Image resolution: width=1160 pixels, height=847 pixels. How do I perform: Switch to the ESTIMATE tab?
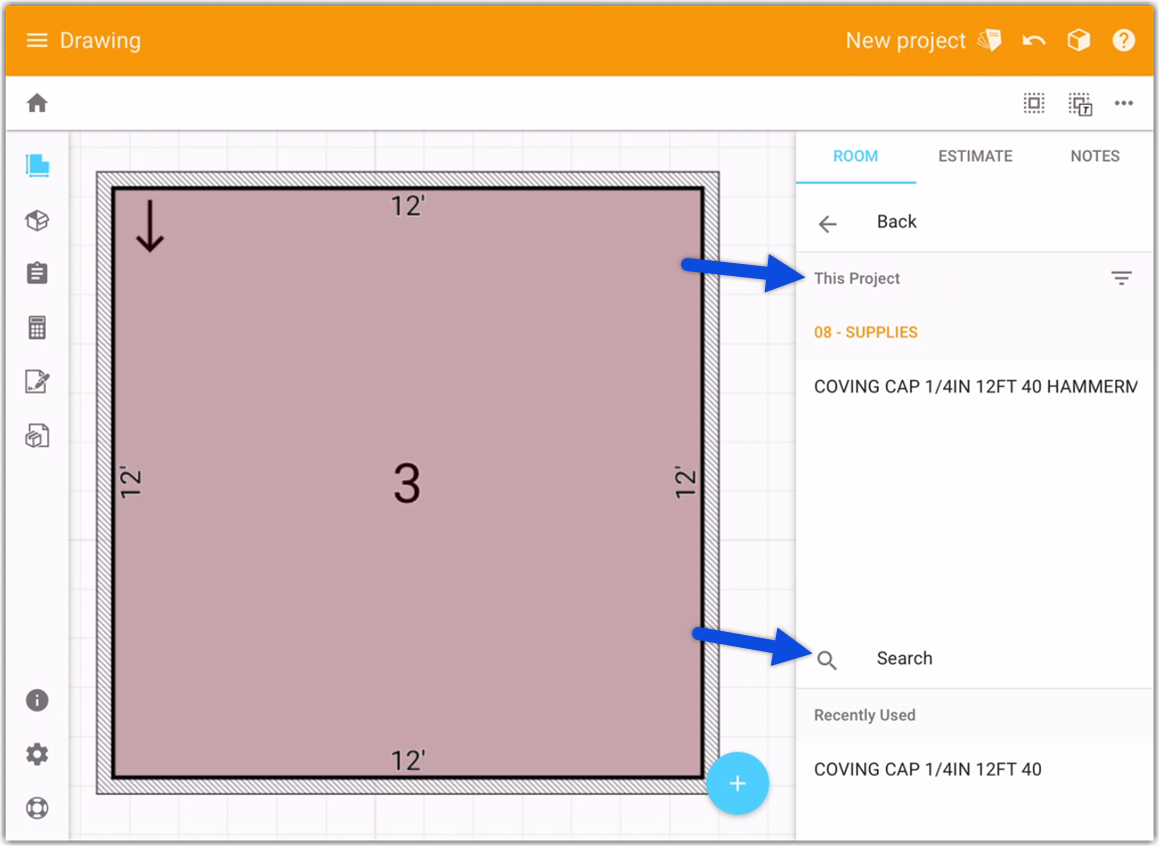pos(975,156)
